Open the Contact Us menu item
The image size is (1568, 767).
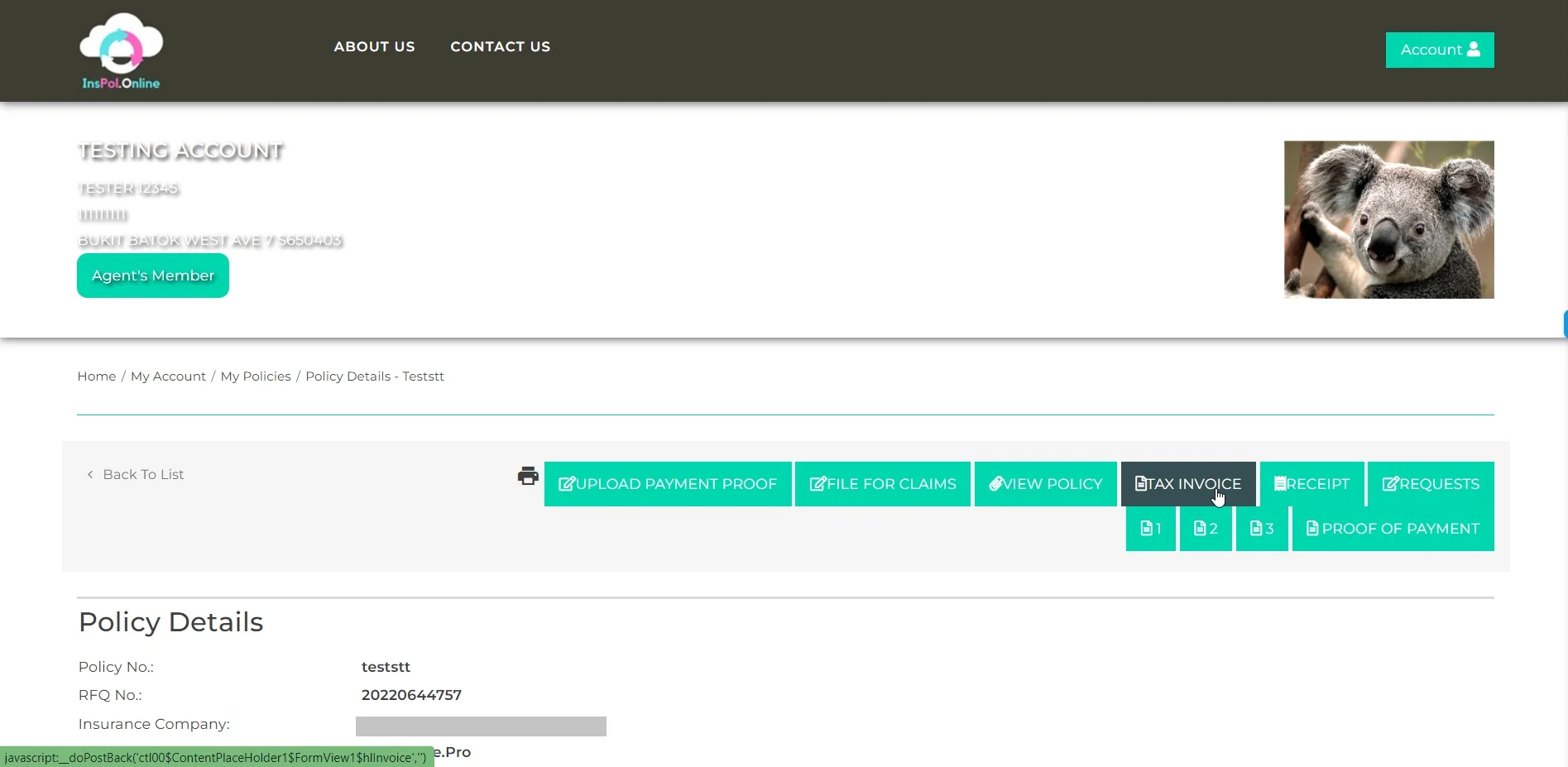pyautogui.click(x=500, y=47)
